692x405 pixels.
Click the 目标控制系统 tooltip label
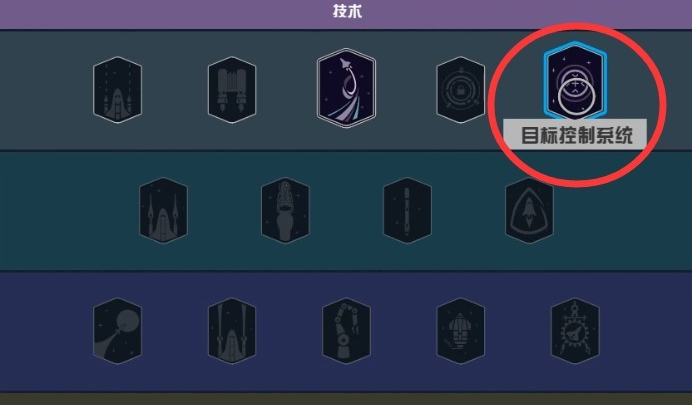pos(575,135)
